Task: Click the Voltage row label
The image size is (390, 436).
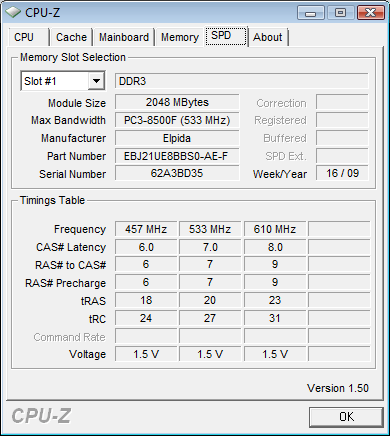Action: tap(87, 354)
